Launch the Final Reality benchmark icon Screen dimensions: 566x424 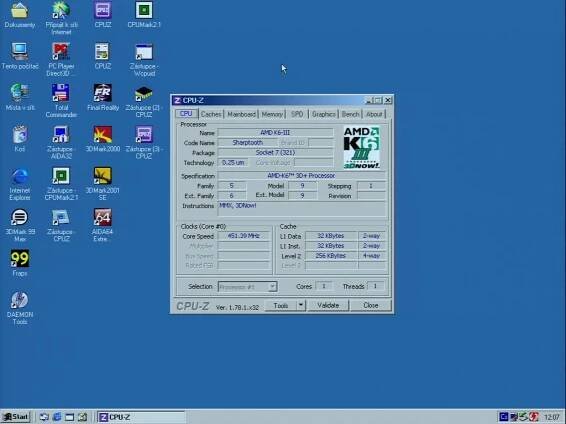coord(103,93)
